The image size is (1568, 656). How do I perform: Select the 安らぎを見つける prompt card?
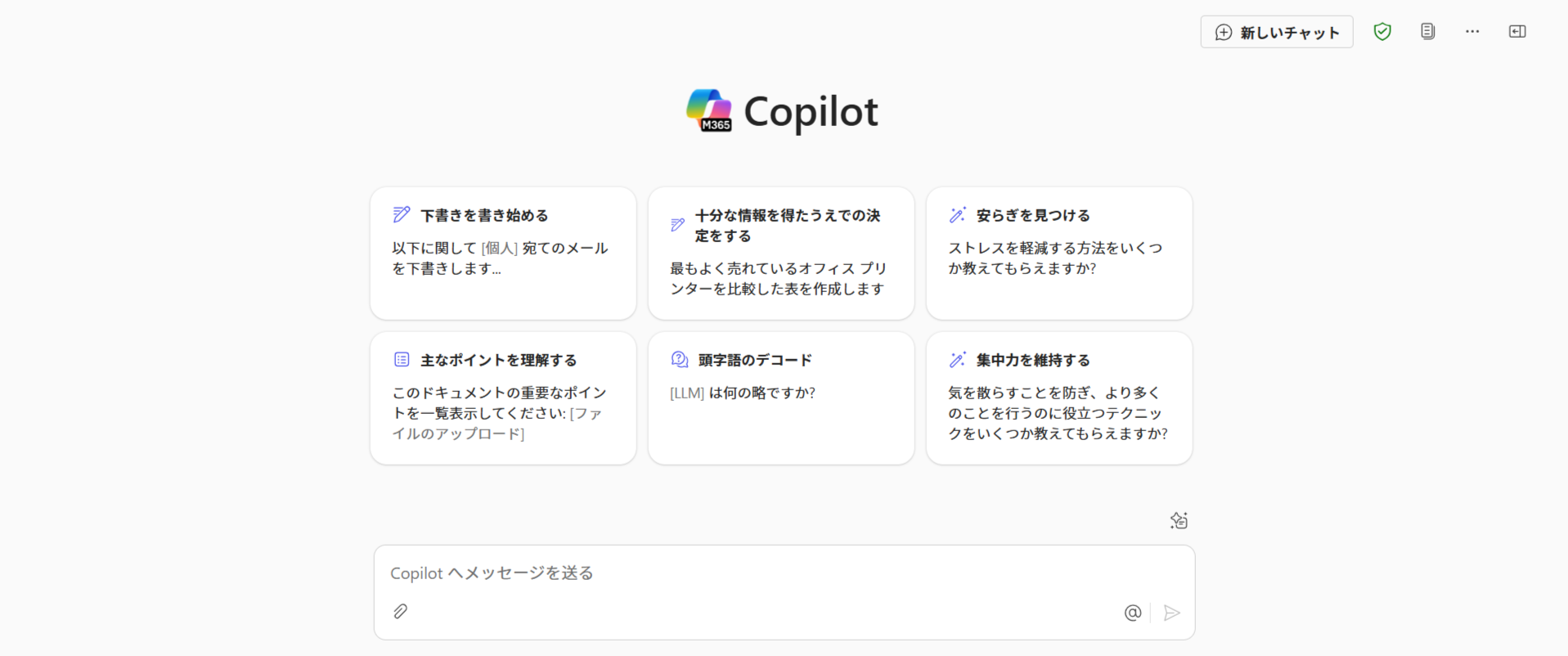pyautogui.click(x=1058, y=252)
